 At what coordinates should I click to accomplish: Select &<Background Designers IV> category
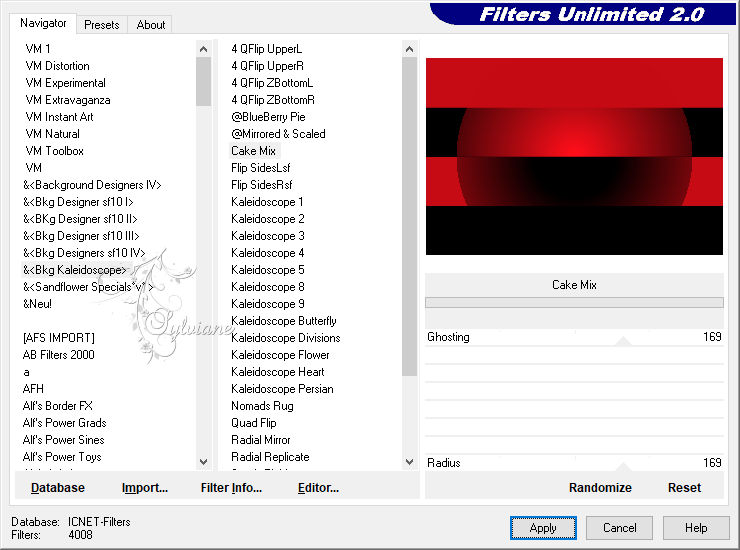point(92,185)
